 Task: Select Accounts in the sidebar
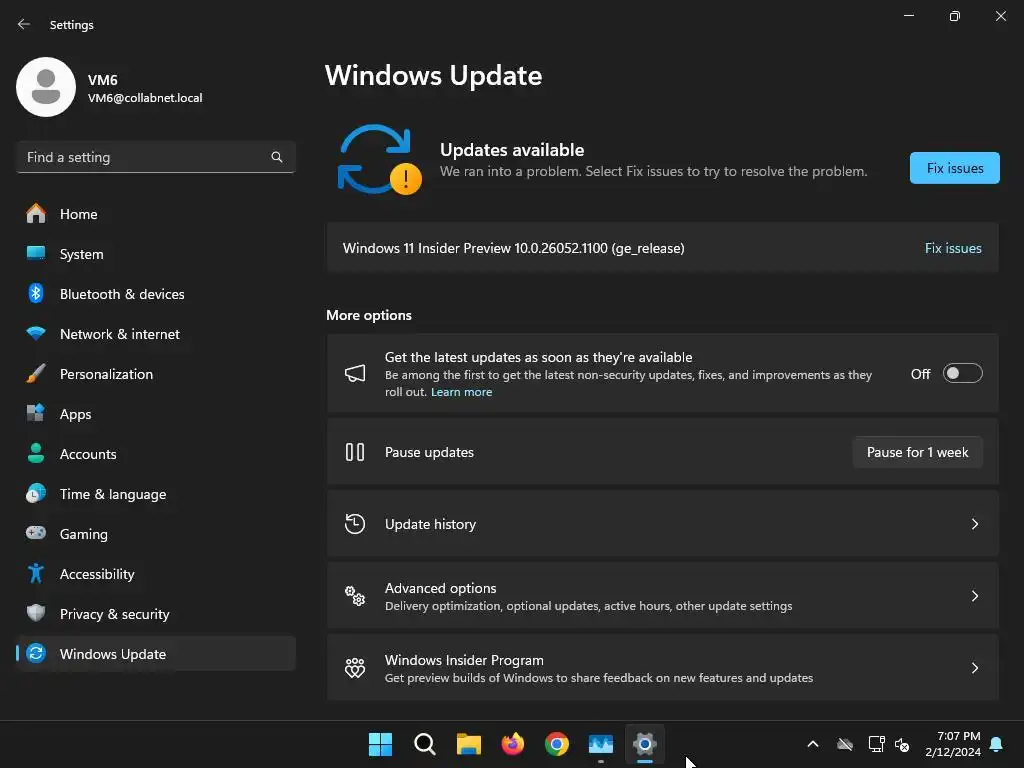pyautogui.click(x=155, y=453)
